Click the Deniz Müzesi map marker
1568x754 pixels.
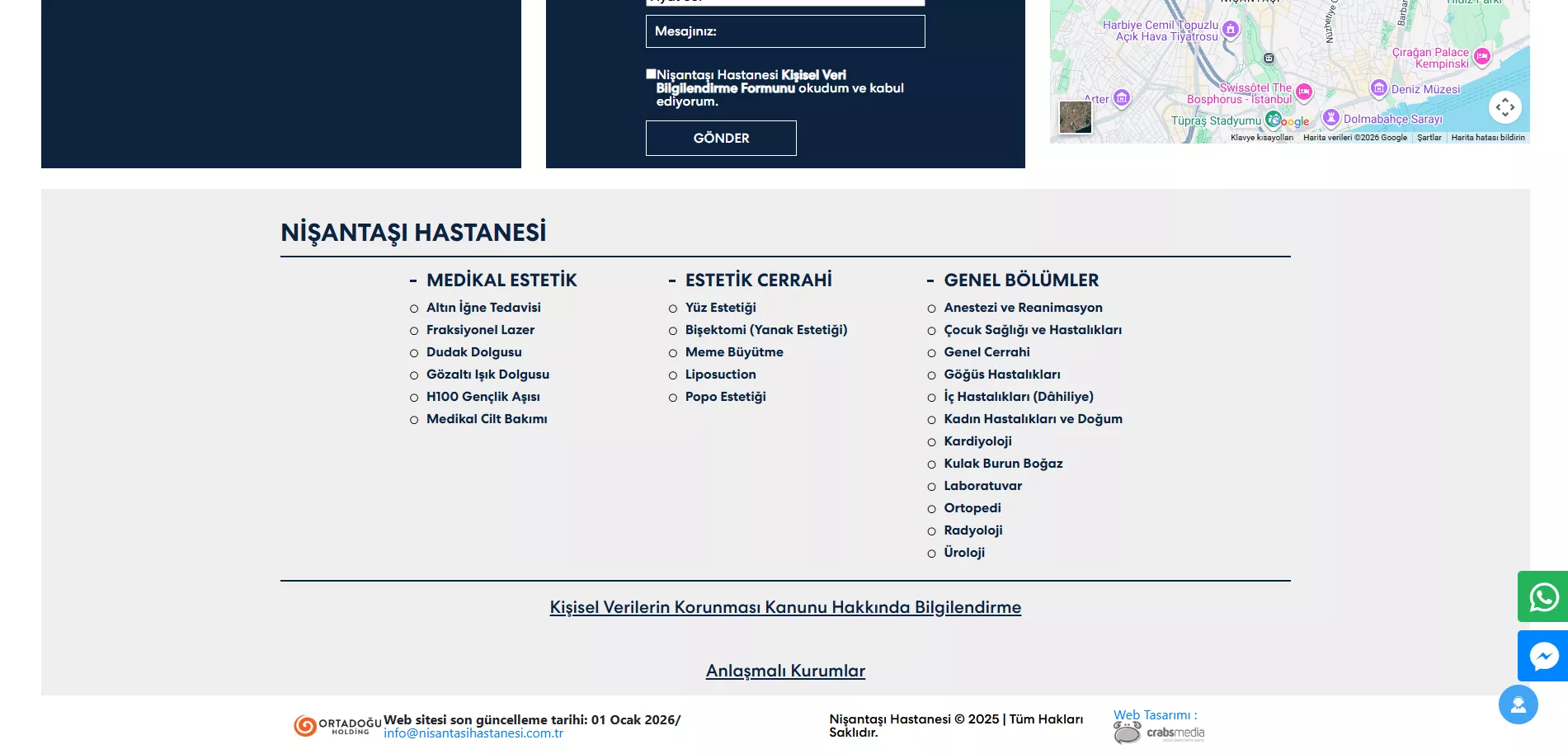1378,88
